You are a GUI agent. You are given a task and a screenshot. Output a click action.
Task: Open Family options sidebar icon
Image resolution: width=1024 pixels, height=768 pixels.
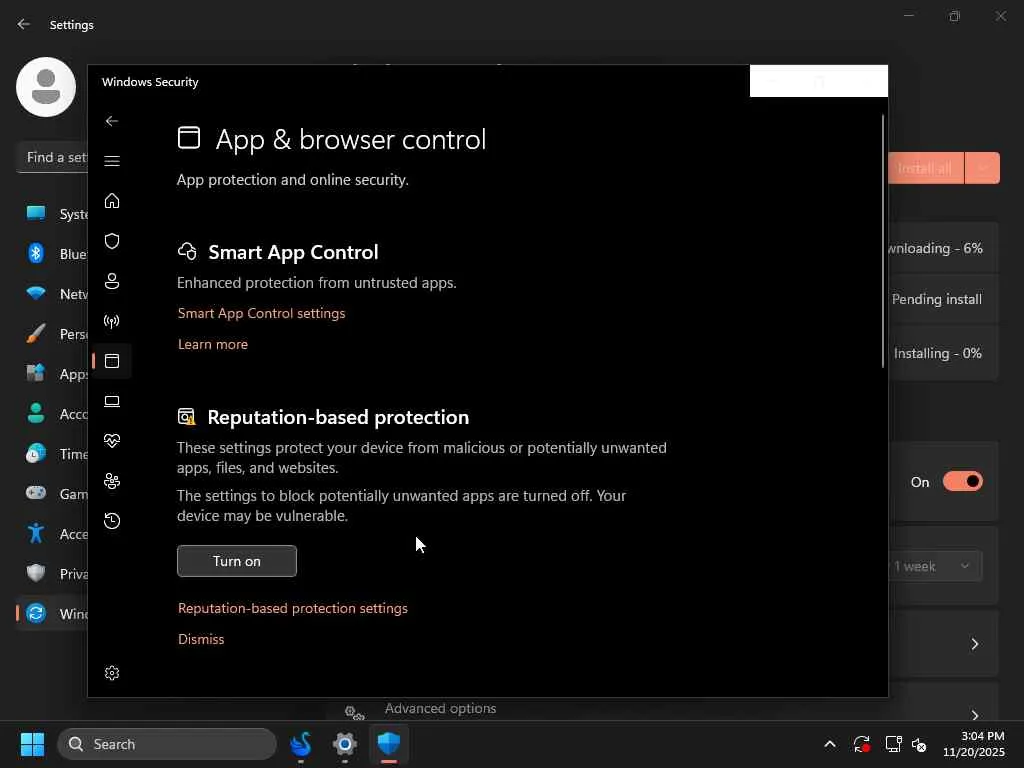(112, 481)
